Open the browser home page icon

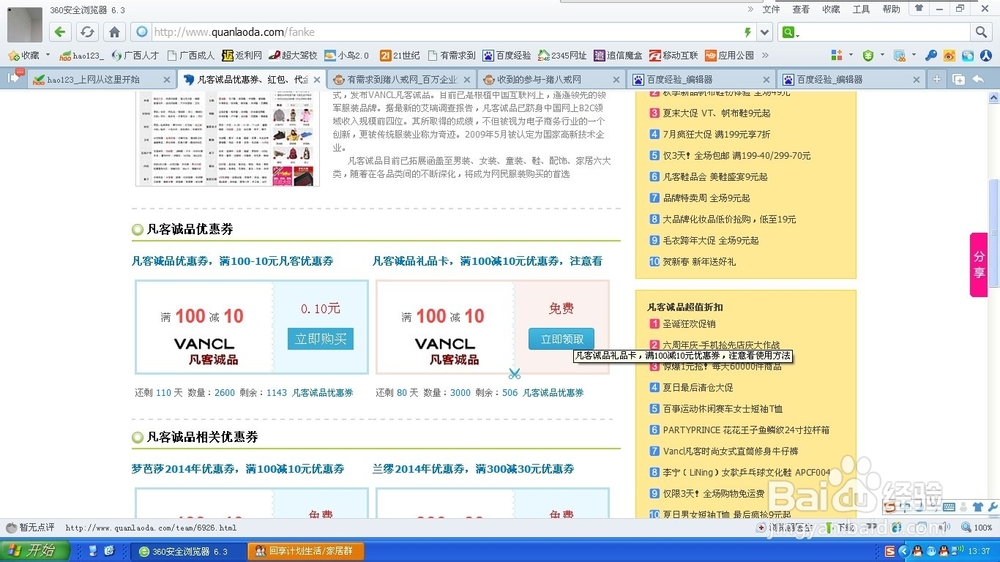[x=114, y=32]
